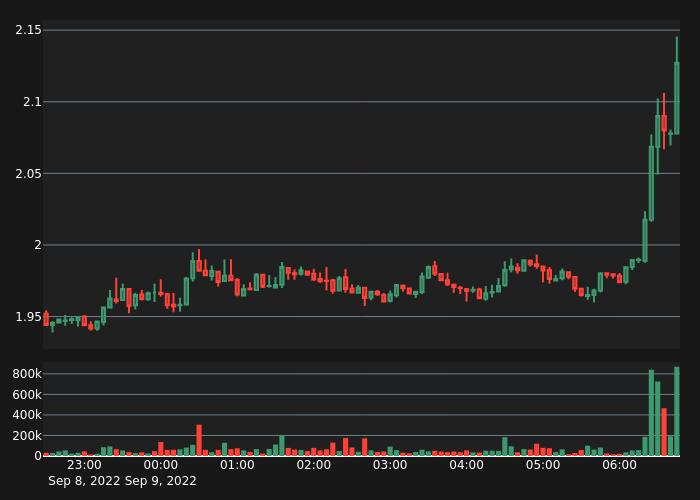This screenshot has width=700, height=500.
Task: Click the 0 volume axis label
Action: tap(38, 456)
